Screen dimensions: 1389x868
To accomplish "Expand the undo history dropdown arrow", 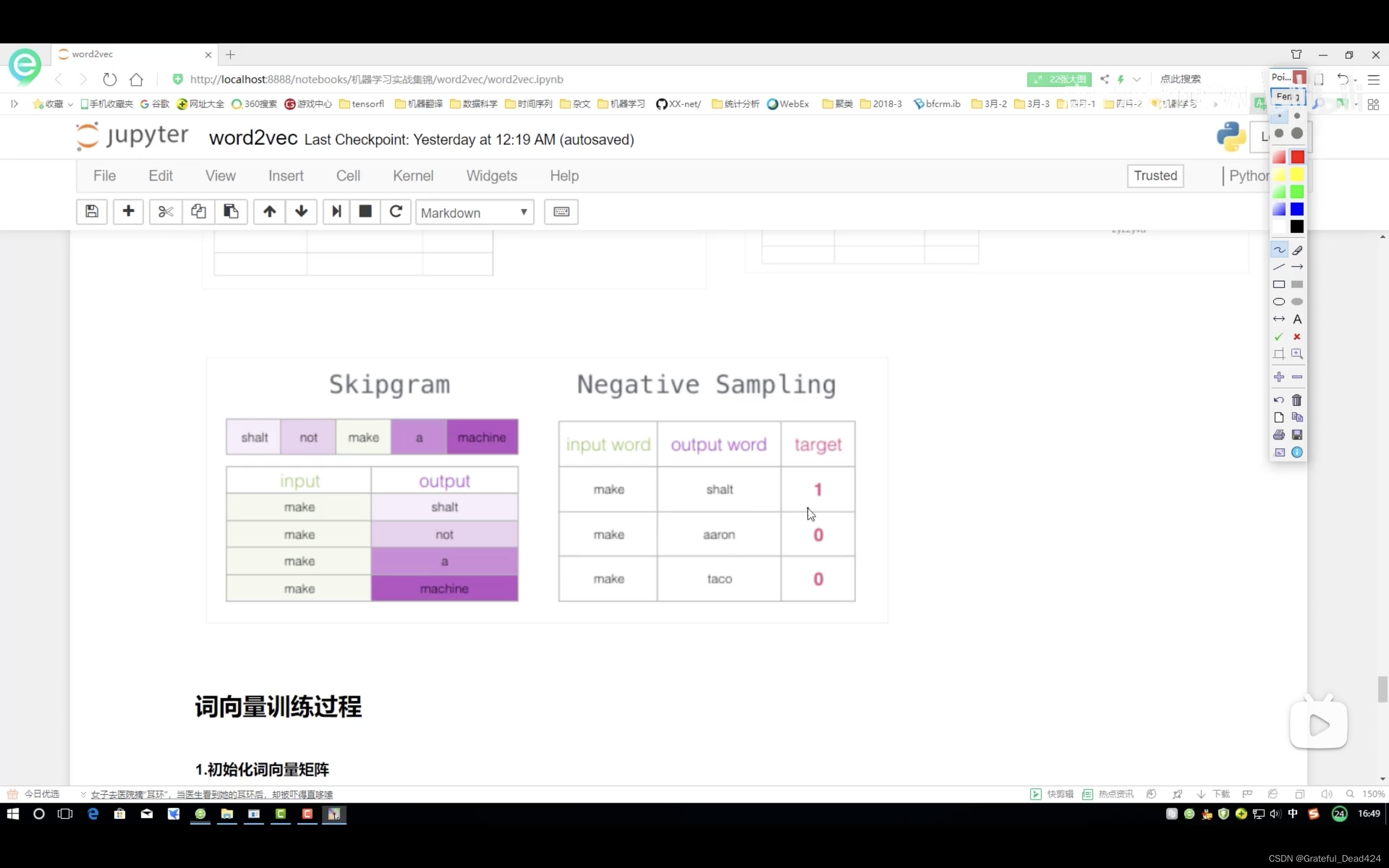I will click(1355, 81).
